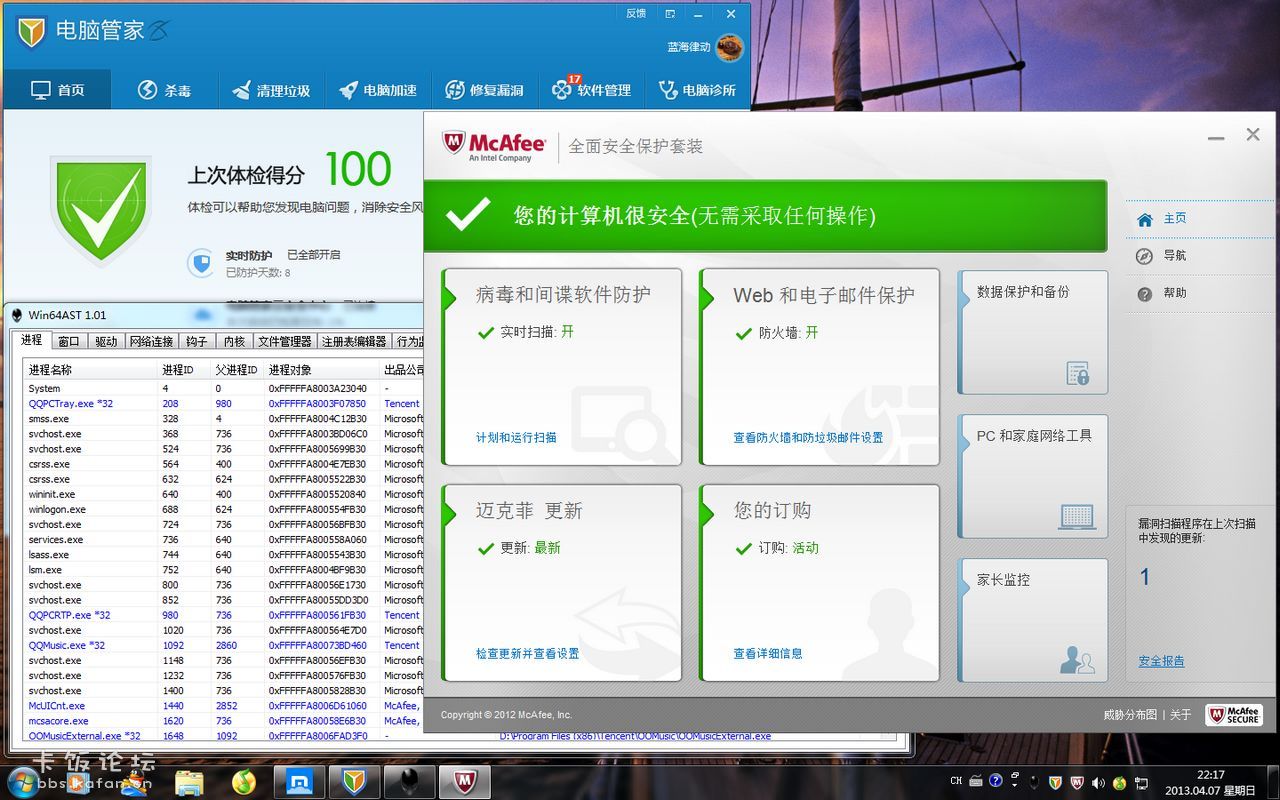This screenshot has width=1280, height=800.
Task: Click the McAfee SECURE badge
Action: coord(1234,715)
